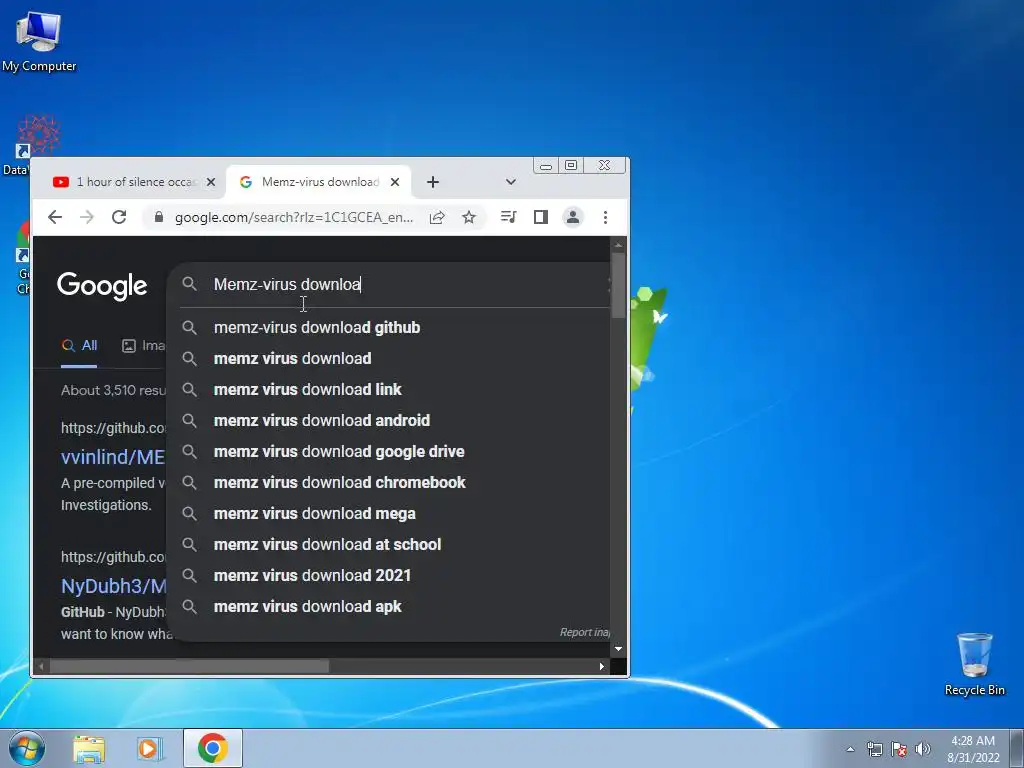
Task: Open the NyDubh3/M result link
Action: [x=114, y=586]
